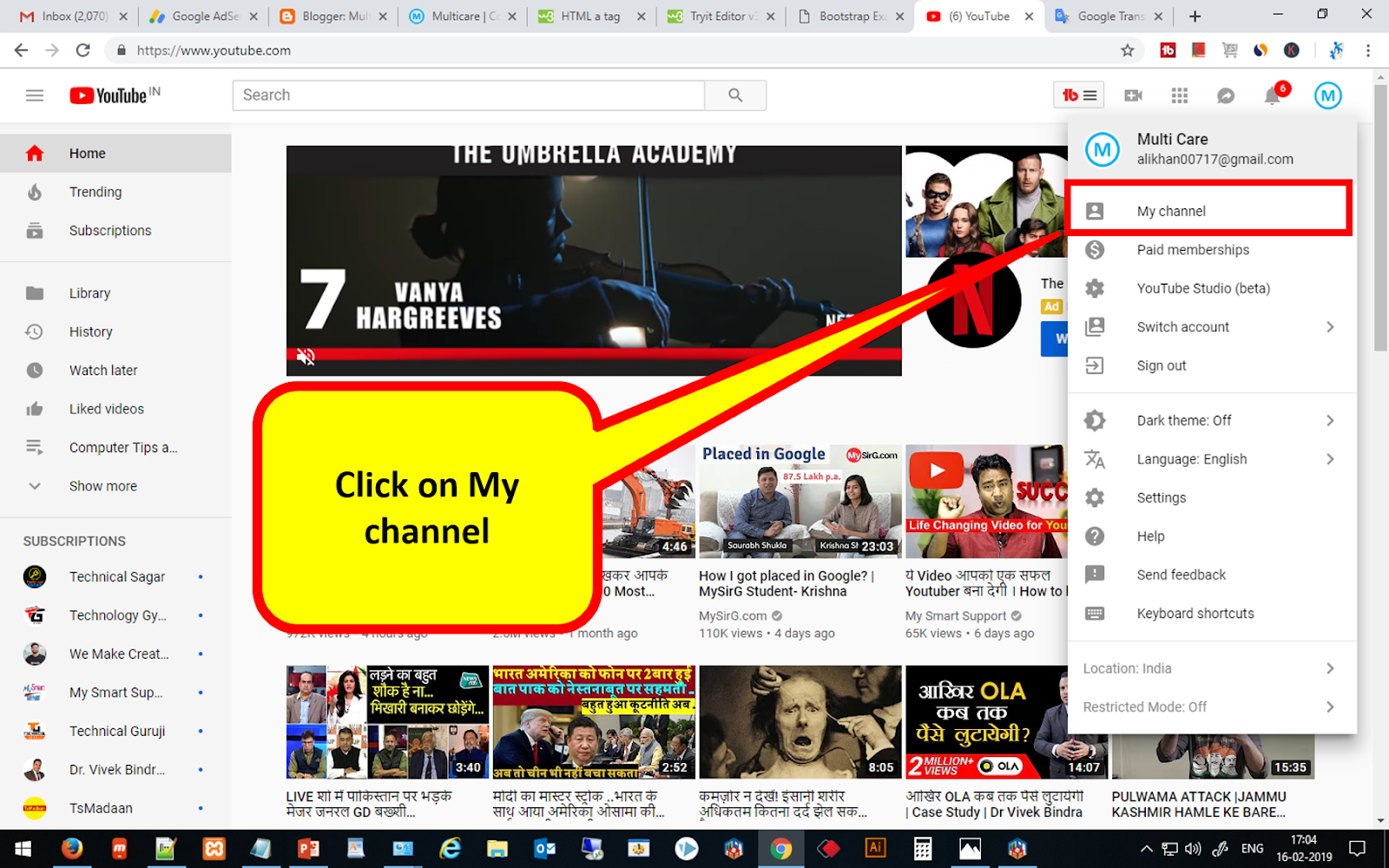1389x868 pixels.
Task: Open the Computer Tips playlist
Action: [x=115, y=448]
